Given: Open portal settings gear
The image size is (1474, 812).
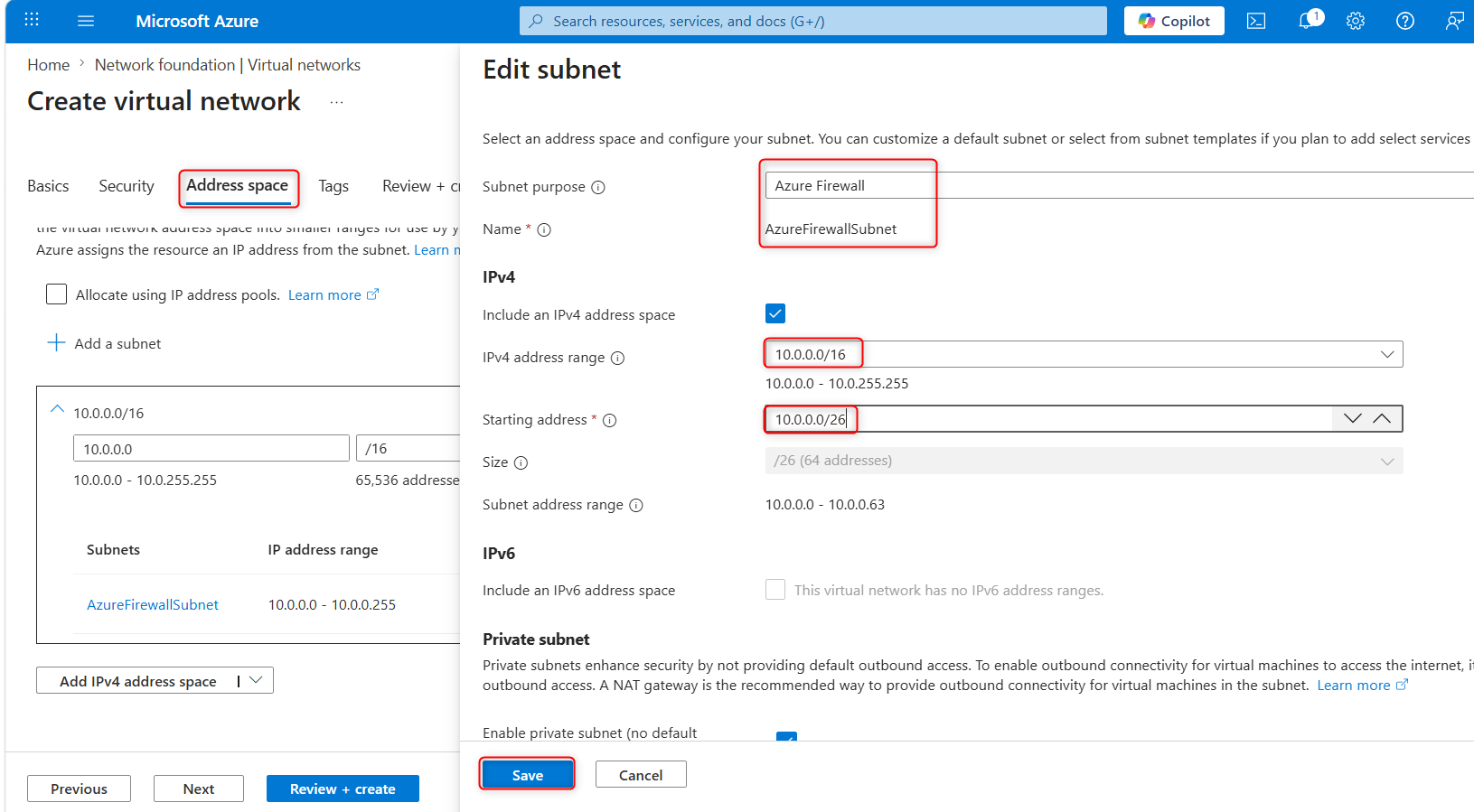Looking at the screenshot, I should (x=1356, y=21).
